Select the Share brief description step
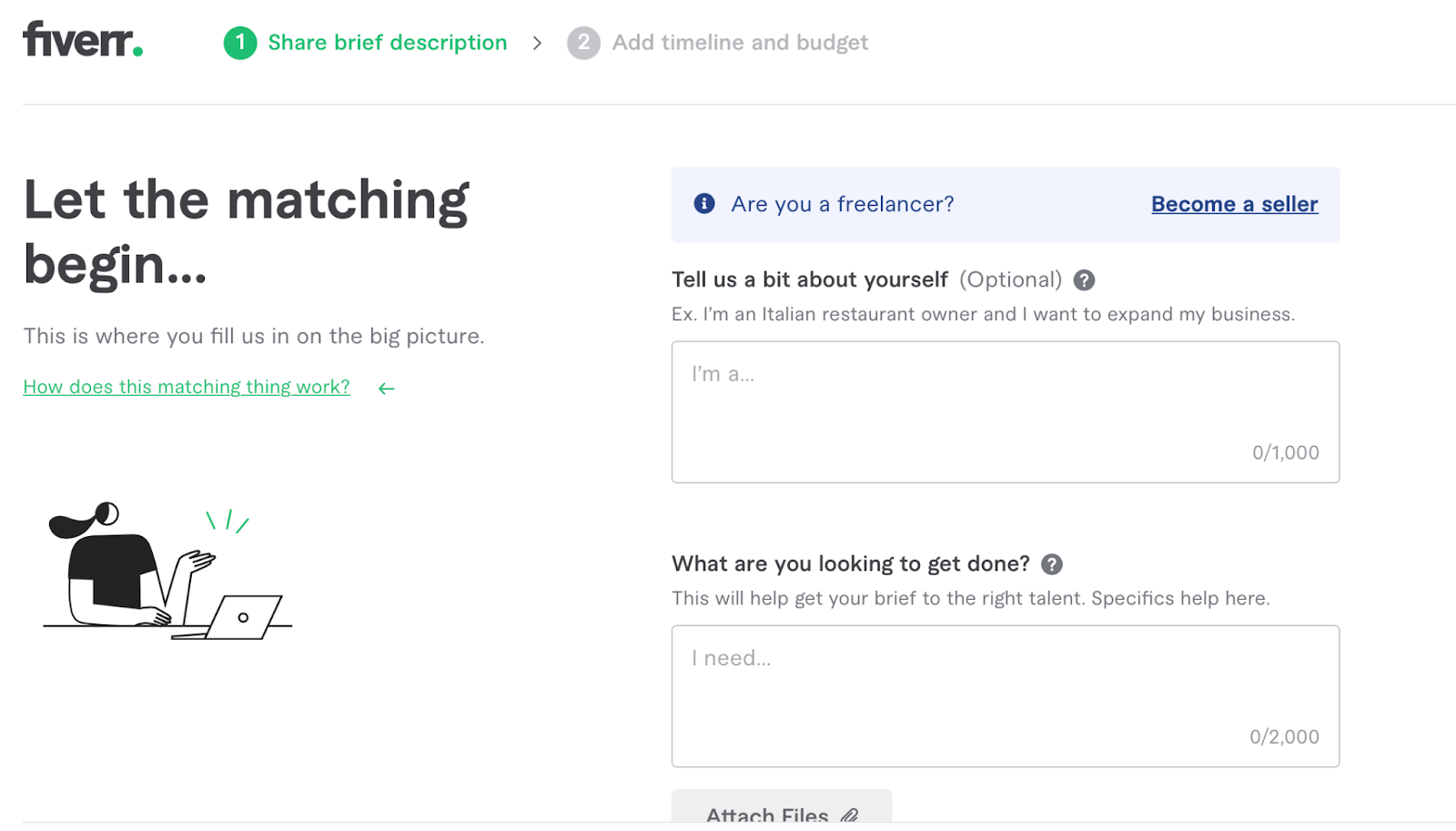 387,43
